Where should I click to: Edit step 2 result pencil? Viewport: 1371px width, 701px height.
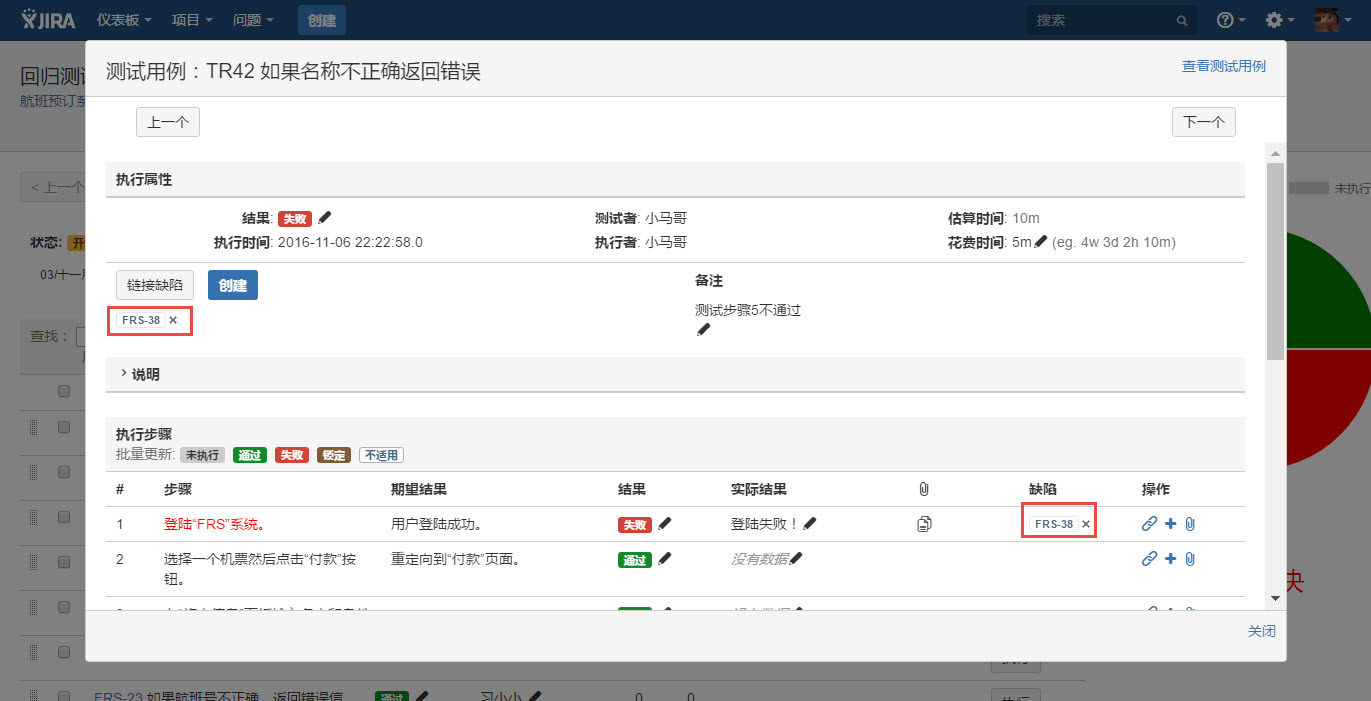pos(666,558)
